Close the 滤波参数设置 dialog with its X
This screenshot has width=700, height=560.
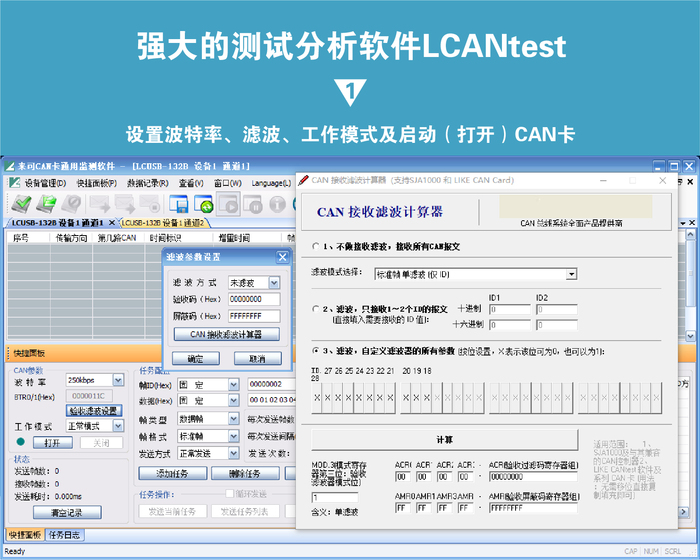(x=282, y=257)
